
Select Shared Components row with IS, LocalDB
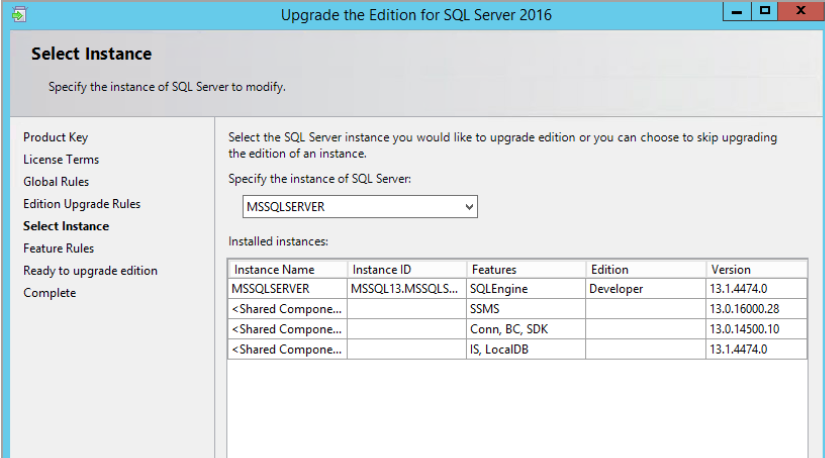pyautogui.click(x=518, y=349)
